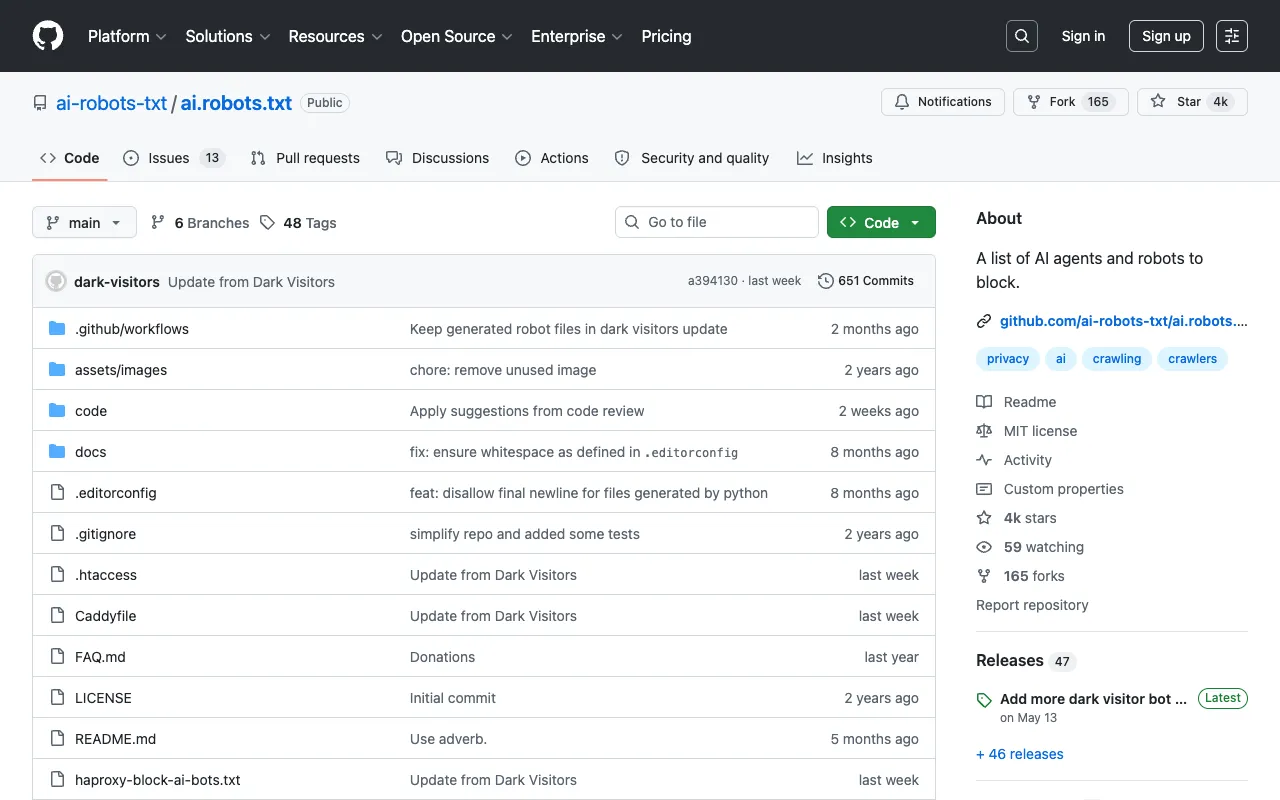This screenshot has width=1280, height=800.
Task: Click the dark-visitors avatar image
Action: coord(56,281)
